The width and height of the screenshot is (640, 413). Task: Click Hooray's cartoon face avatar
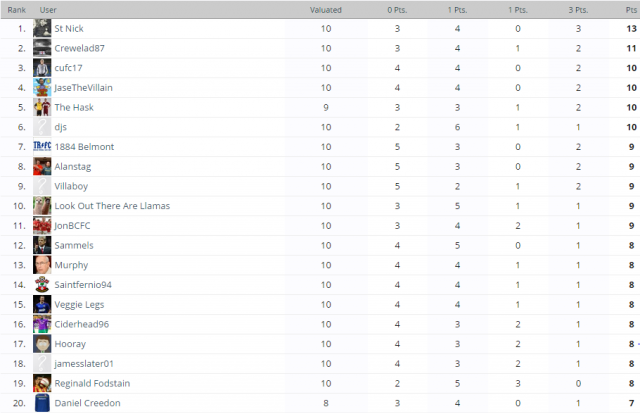coord(42,344)
